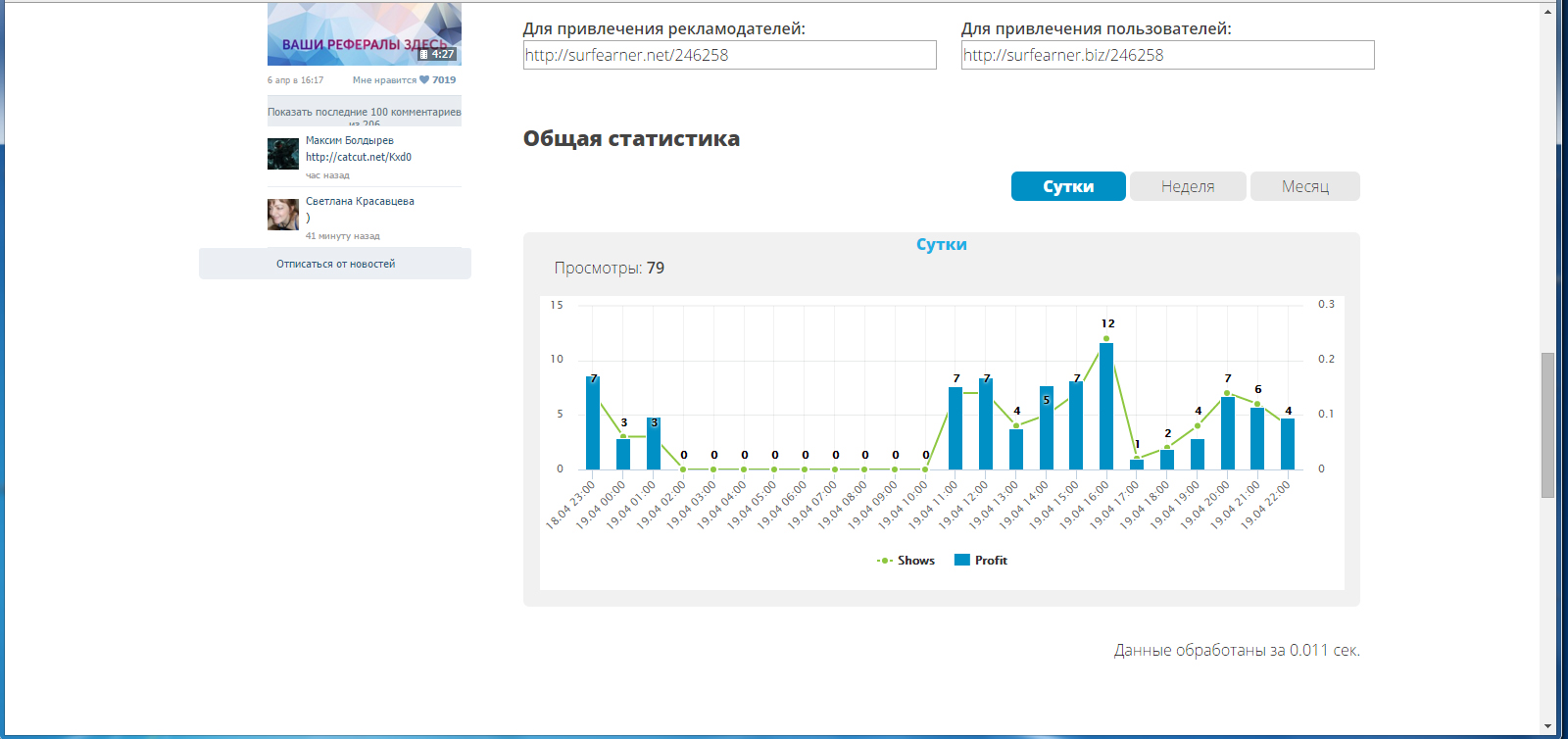The height and width of the screenshot is (739, 1568).
Task: Expand the last 100 comments link
Action: click(364, 112)
